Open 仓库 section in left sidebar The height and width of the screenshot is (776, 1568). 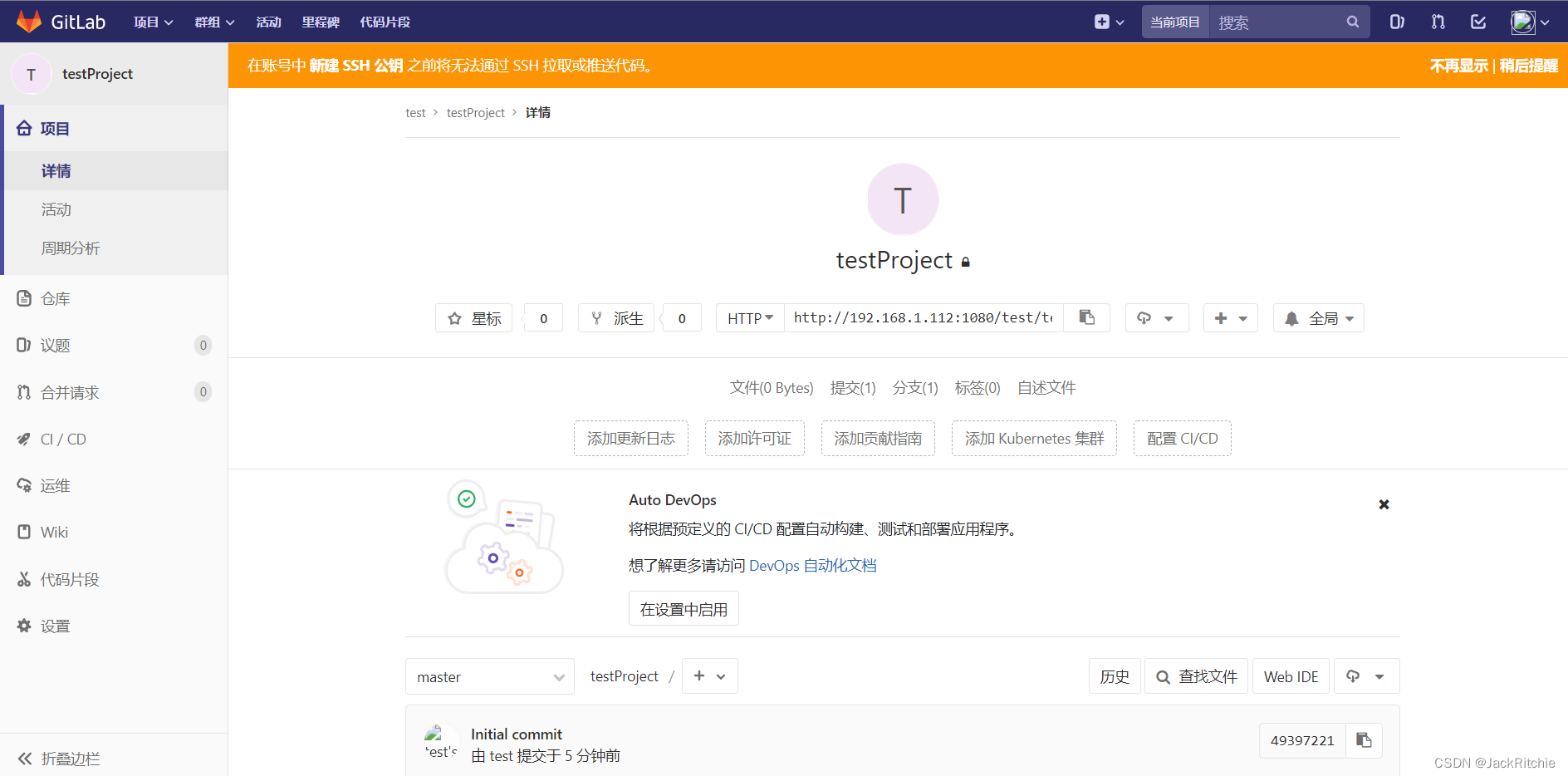pyautogui.click(x=55, y=298)
